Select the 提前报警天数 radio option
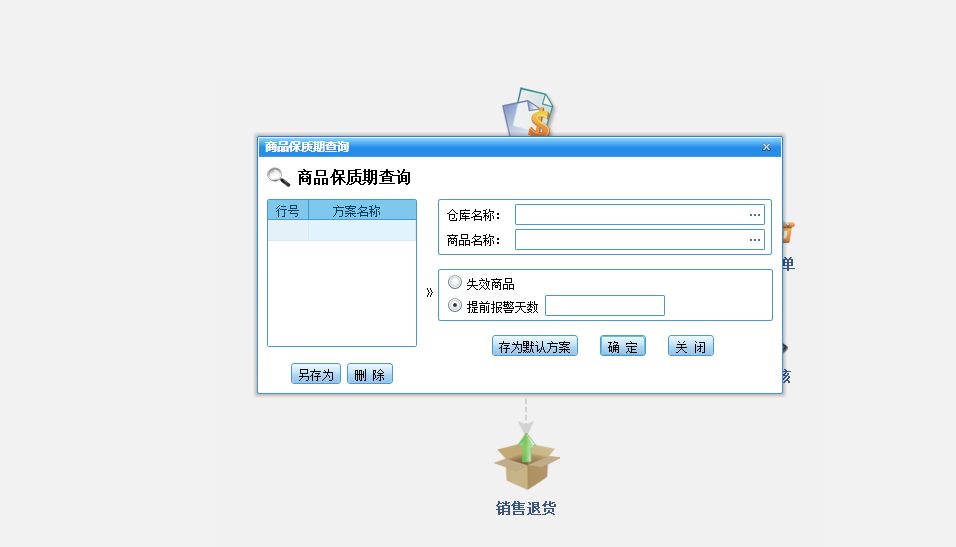Image resolution: width=956 pixels, height=547 pixels. click(x=455, y=306)
